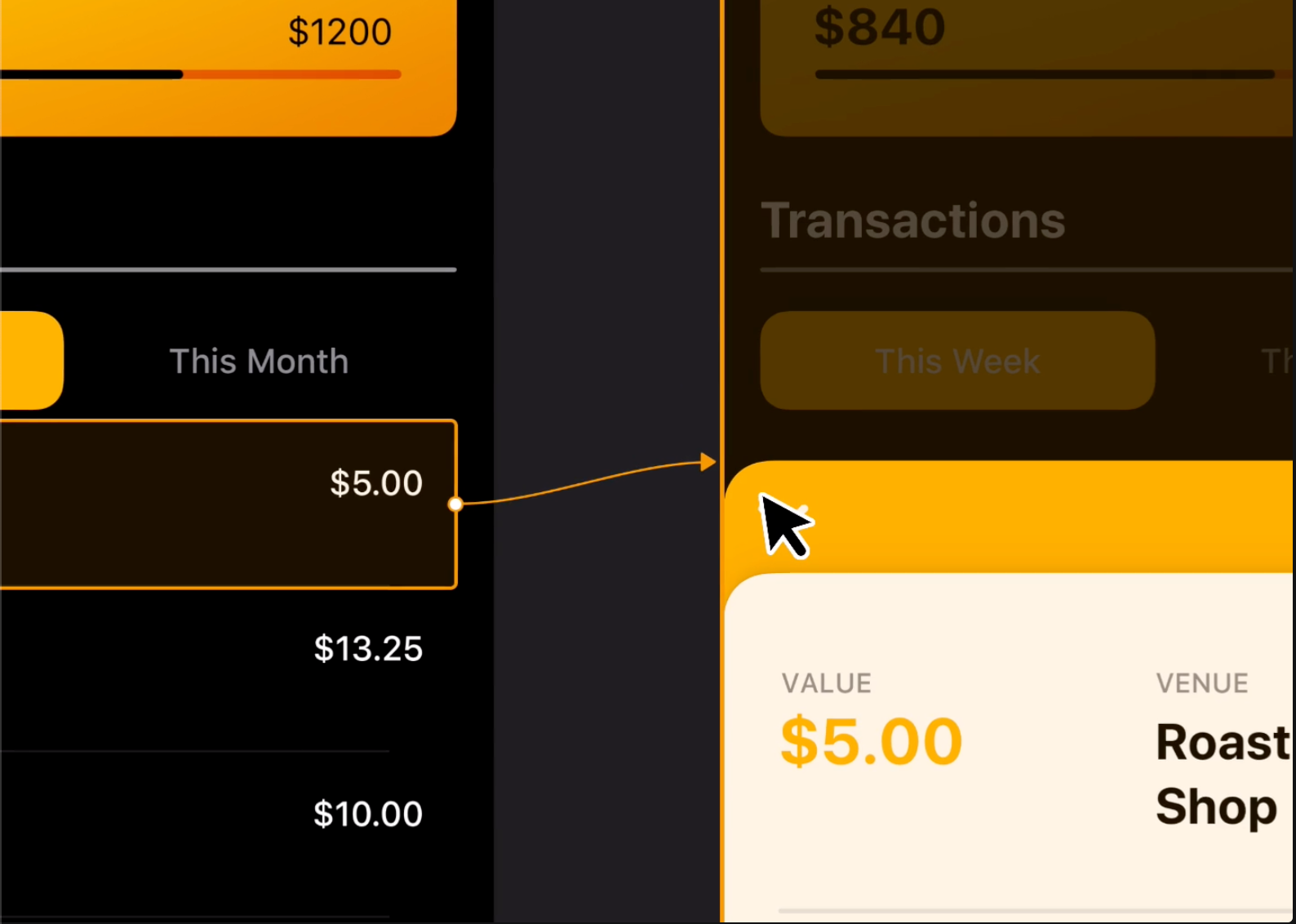Select the $1200 budget text

click(x=340, y=32)
